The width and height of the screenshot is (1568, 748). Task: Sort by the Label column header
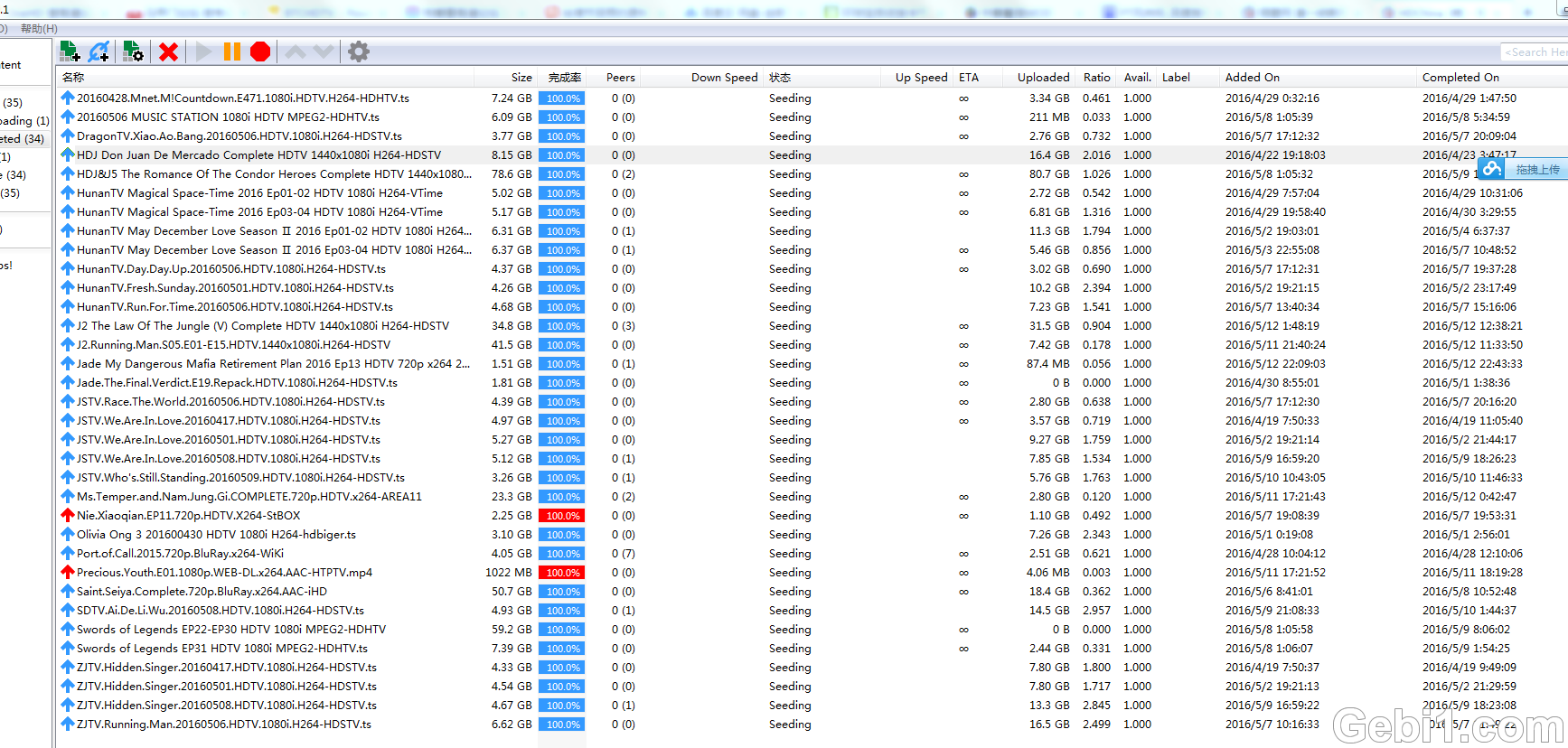coord(1188,78)
